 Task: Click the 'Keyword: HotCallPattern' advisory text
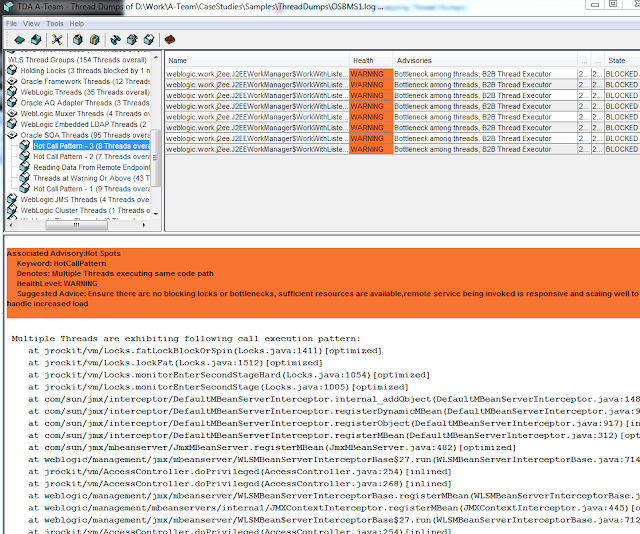(61, 263)
